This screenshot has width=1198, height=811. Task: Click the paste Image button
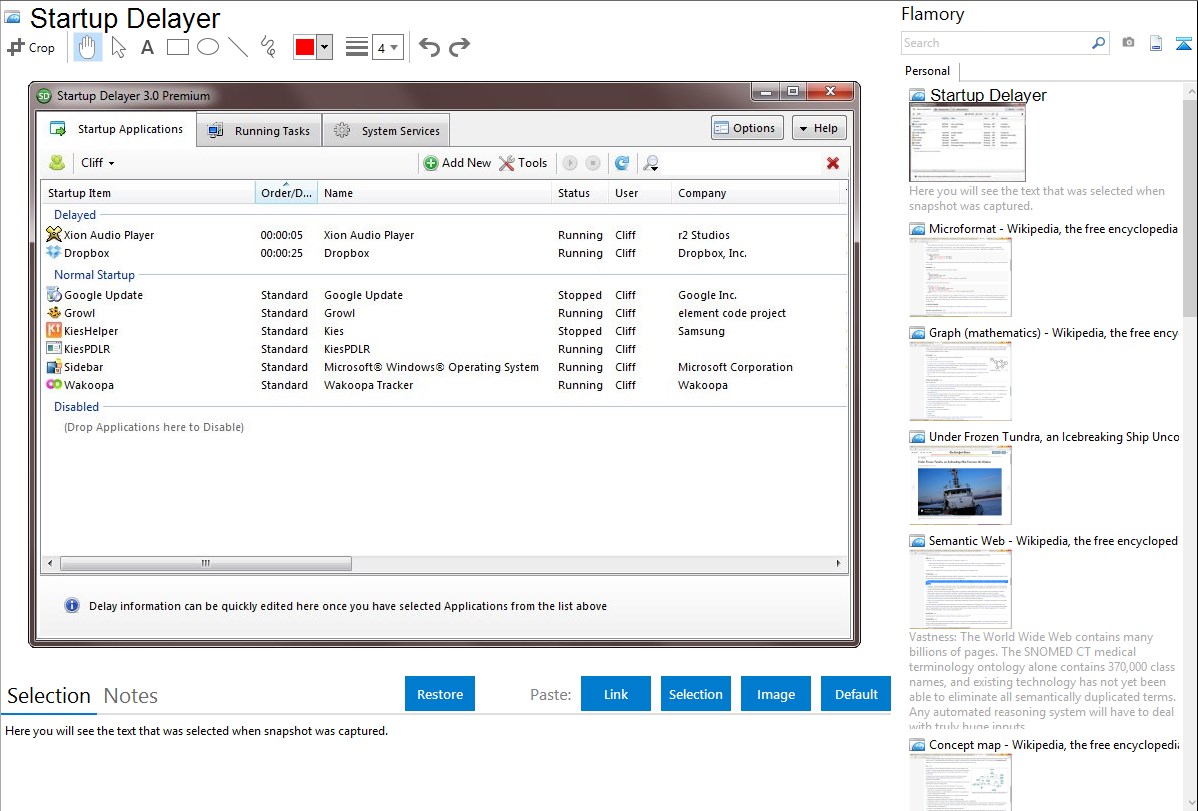[x=775, y=693]
